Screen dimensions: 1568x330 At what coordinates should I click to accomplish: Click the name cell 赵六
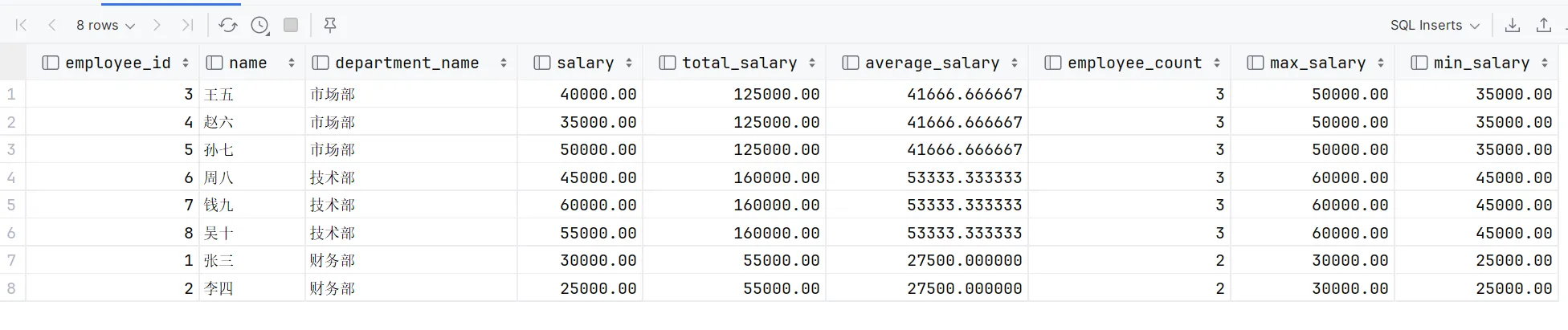pos(252,122)
